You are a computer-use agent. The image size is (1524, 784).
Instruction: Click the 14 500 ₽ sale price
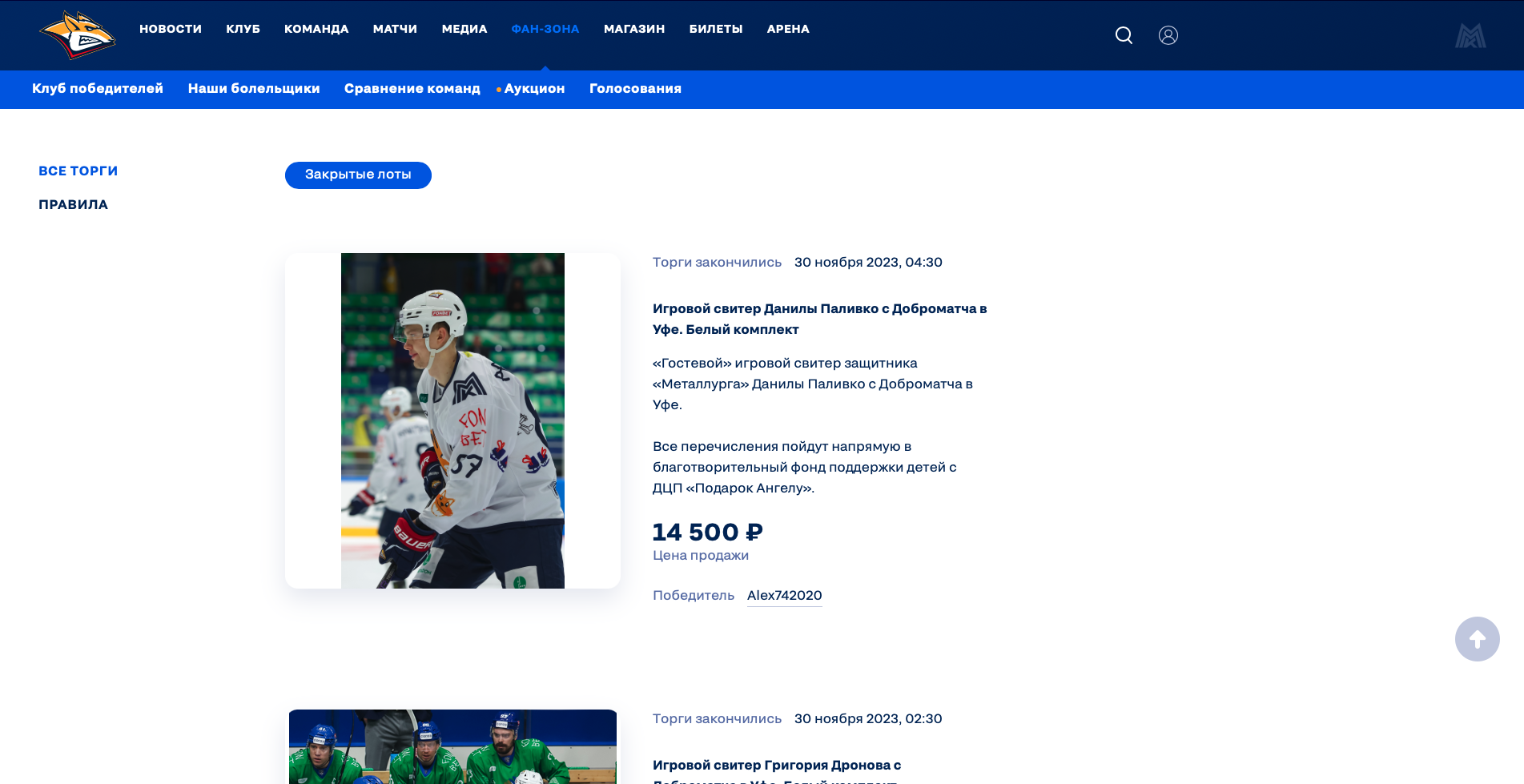pyautogui.click(x=708, y=532)
